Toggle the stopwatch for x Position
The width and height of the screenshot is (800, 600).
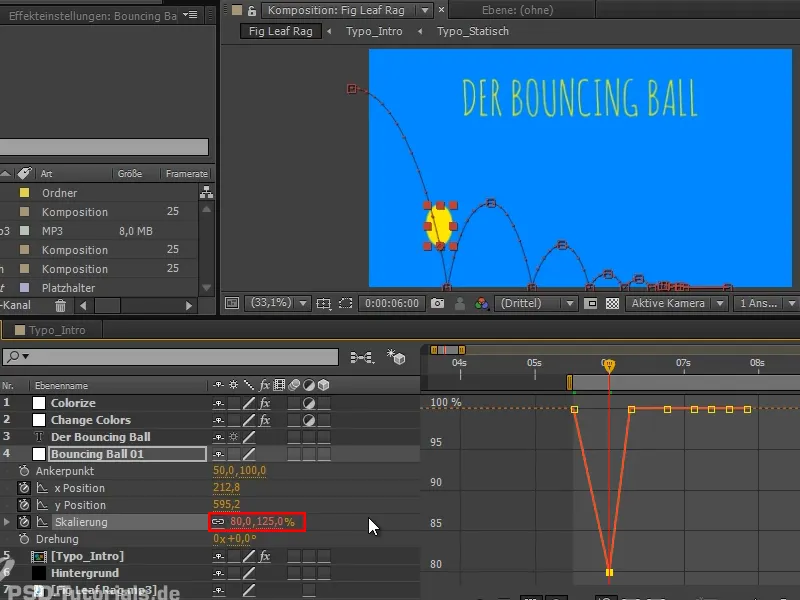[x=24, y=488]
